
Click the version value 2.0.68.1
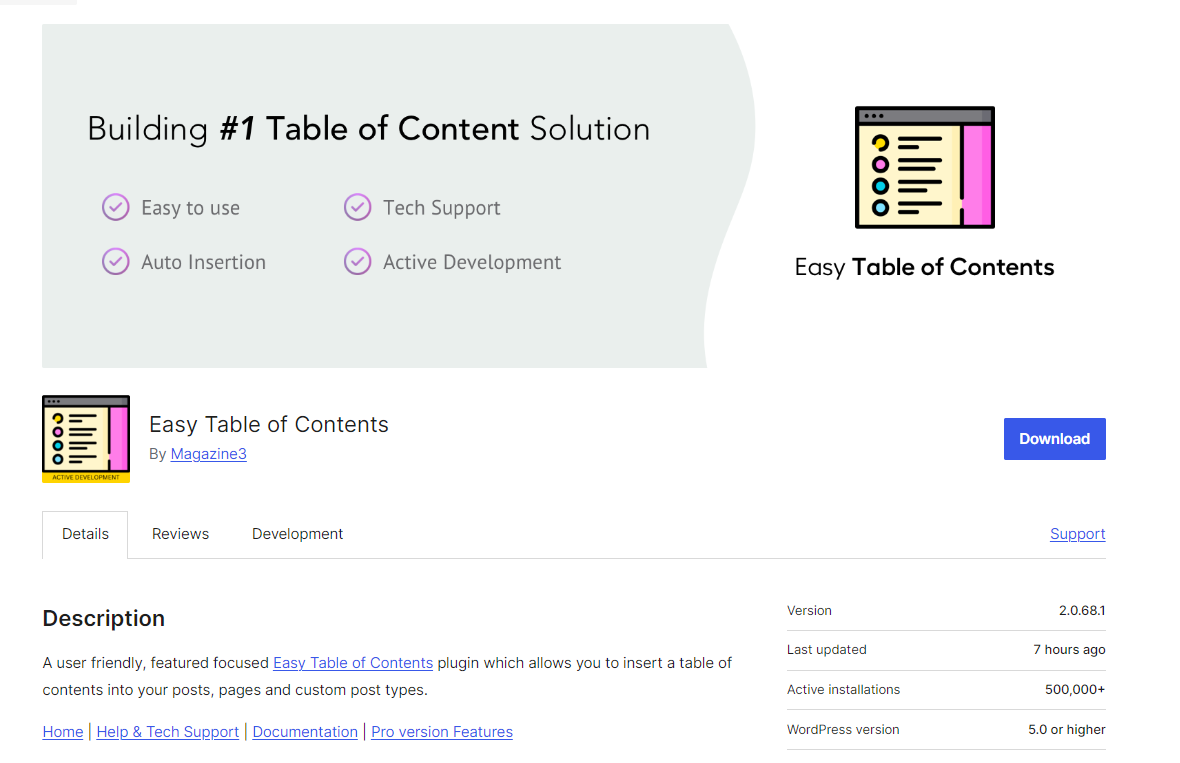point(1082,610)
